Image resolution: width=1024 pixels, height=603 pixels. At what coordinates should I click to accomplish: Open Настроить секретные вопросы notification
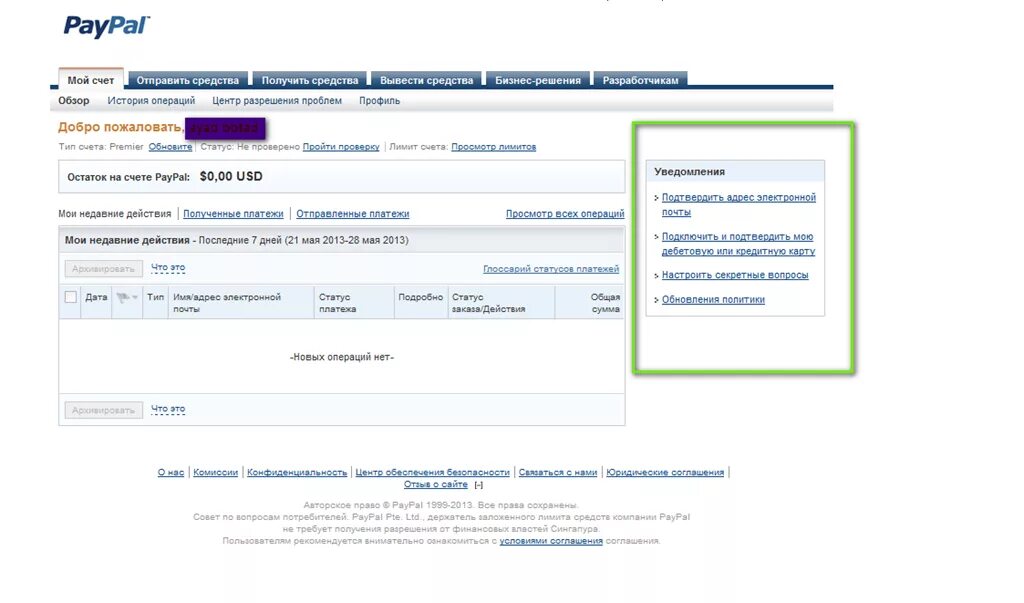(736, 275)
